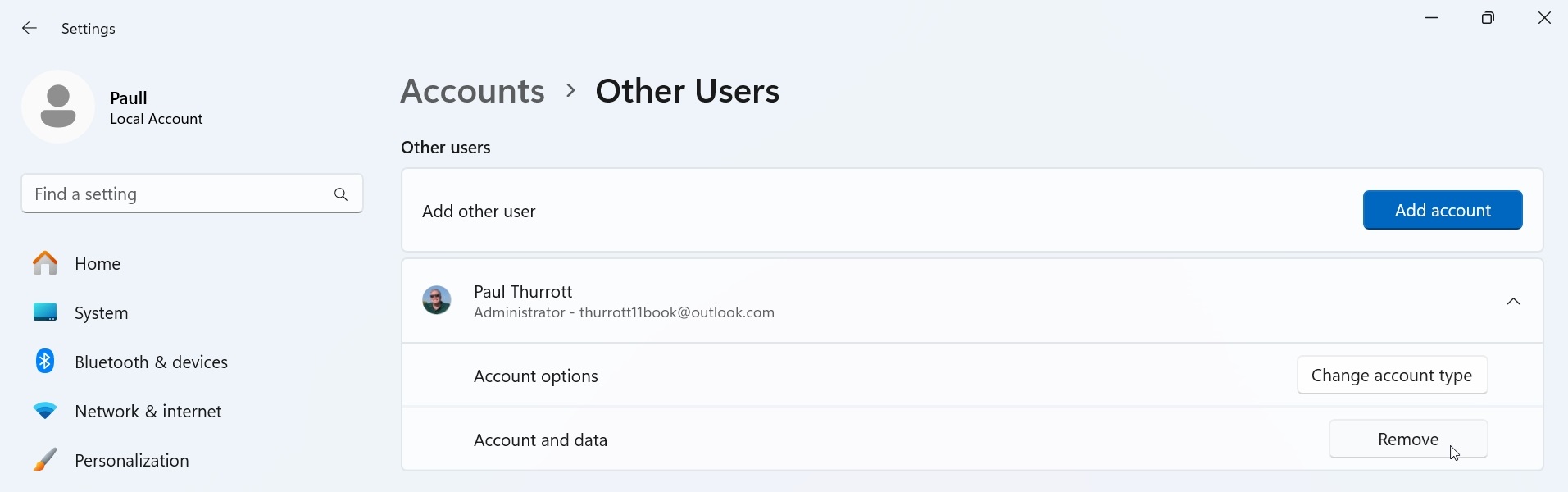1568x492 pixels.
Task: Click the Remove account button
Action: pos(1407,440)
